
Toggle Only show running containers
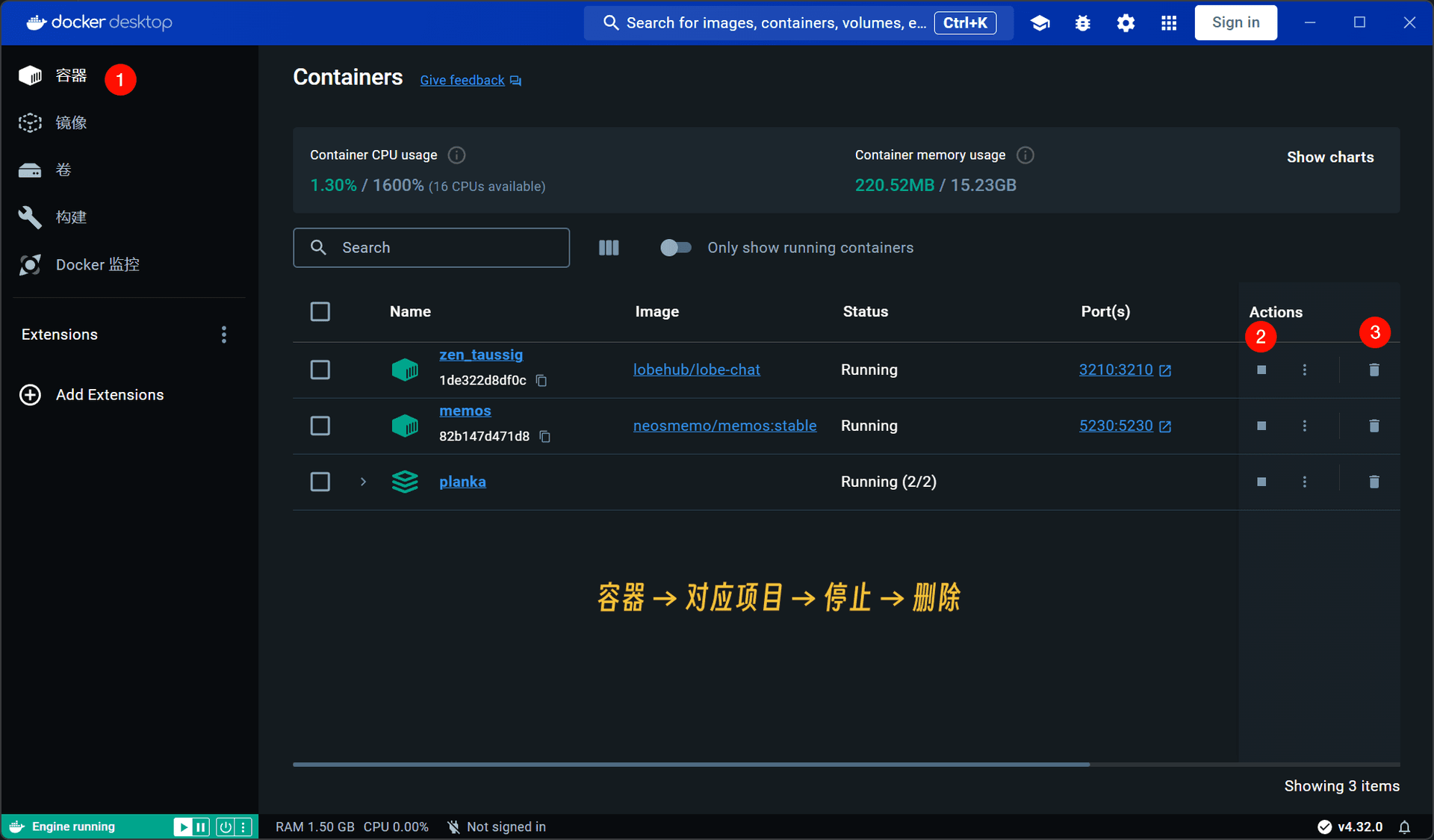point(676,248)
